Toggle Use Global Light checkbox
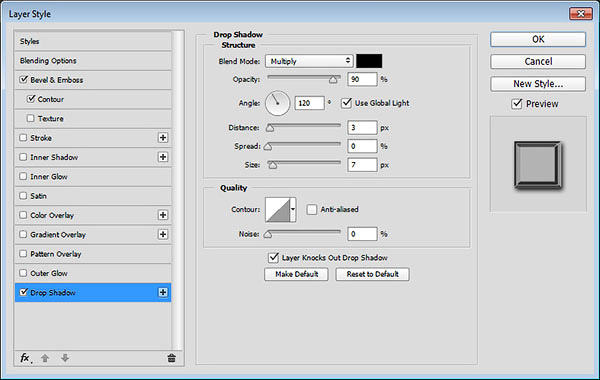Screen dimensions: 600x380 [x=346, y=103]
